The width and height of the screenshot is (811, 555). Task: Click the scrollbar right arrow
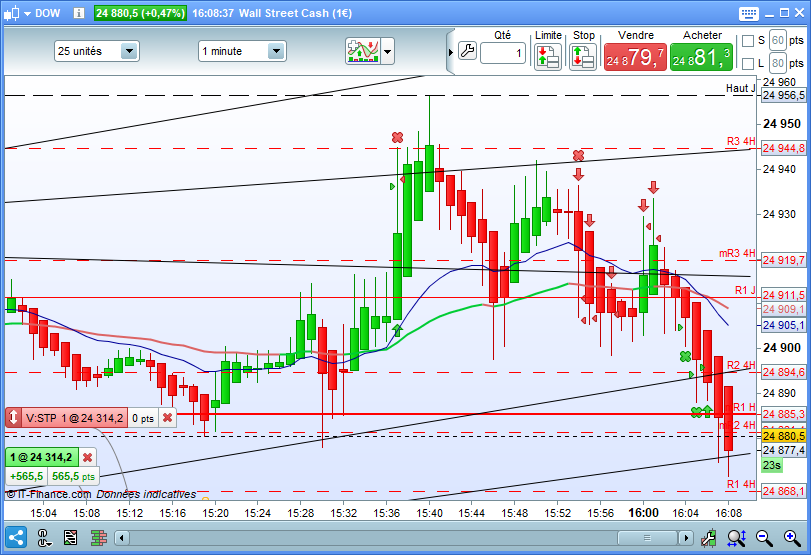[686, 538]
